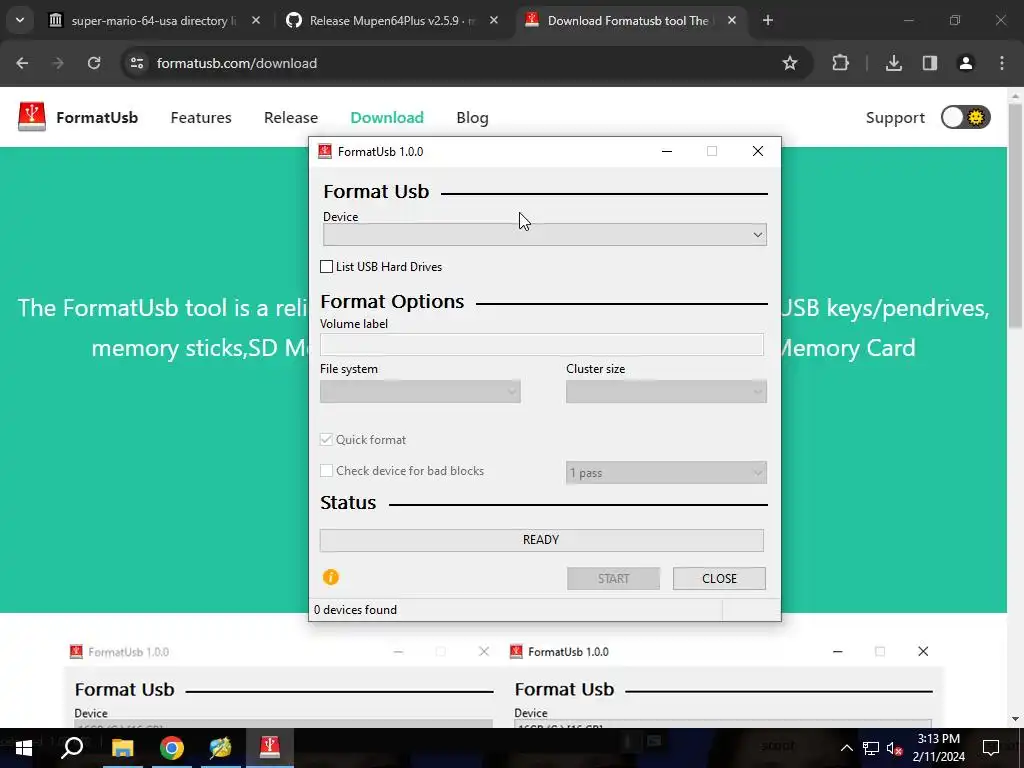Click the right FormatUsb screenshot thumbnail

click(723, 684)
